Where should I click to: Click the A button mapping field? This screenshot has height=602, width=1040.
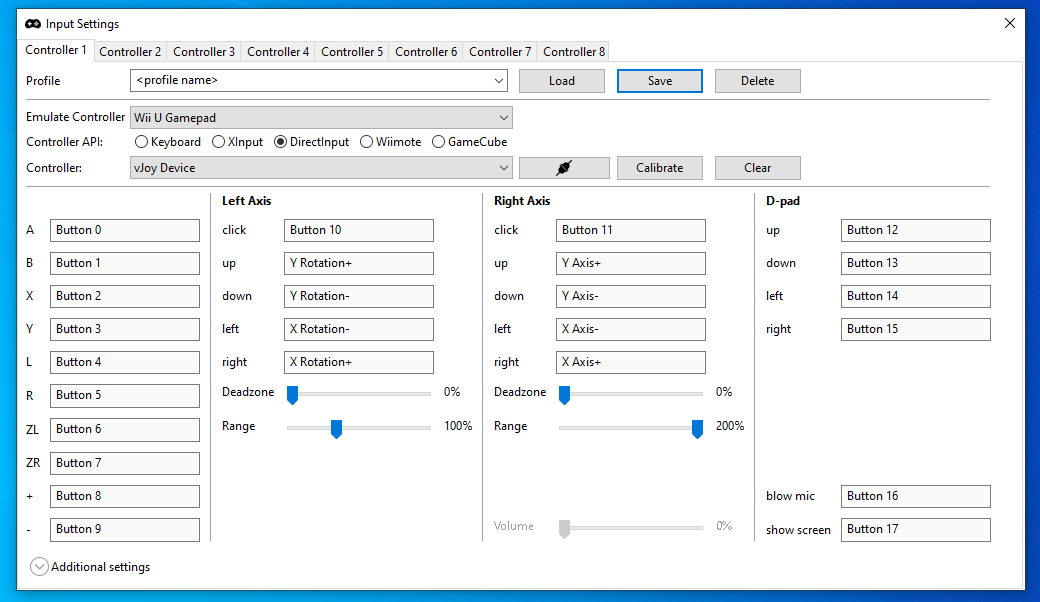click(125, 230)
